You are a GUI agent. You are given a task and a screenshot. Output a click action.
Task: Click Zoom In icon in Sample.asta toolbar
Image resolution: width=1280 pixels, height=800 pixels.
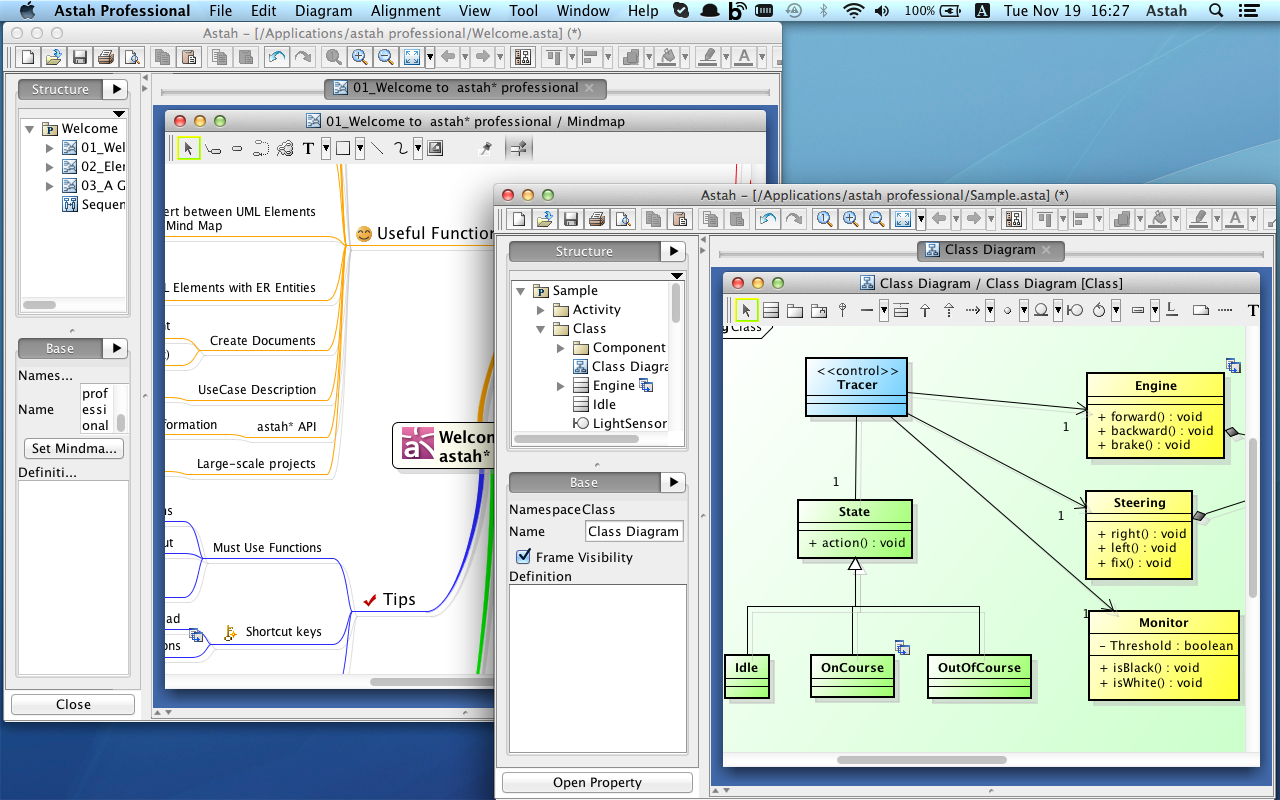click(850, 219)
